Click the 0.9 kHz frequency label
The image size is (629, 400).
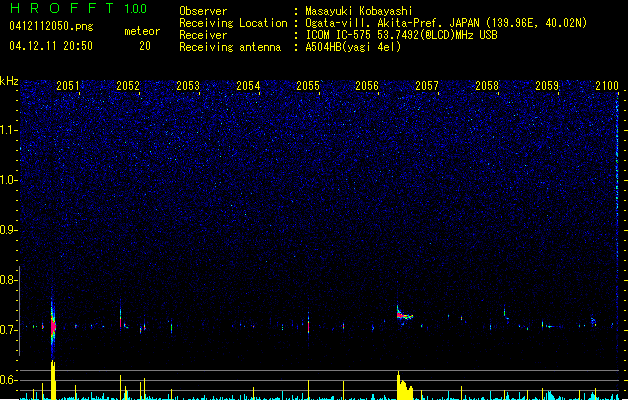click(x=8, y=230)
